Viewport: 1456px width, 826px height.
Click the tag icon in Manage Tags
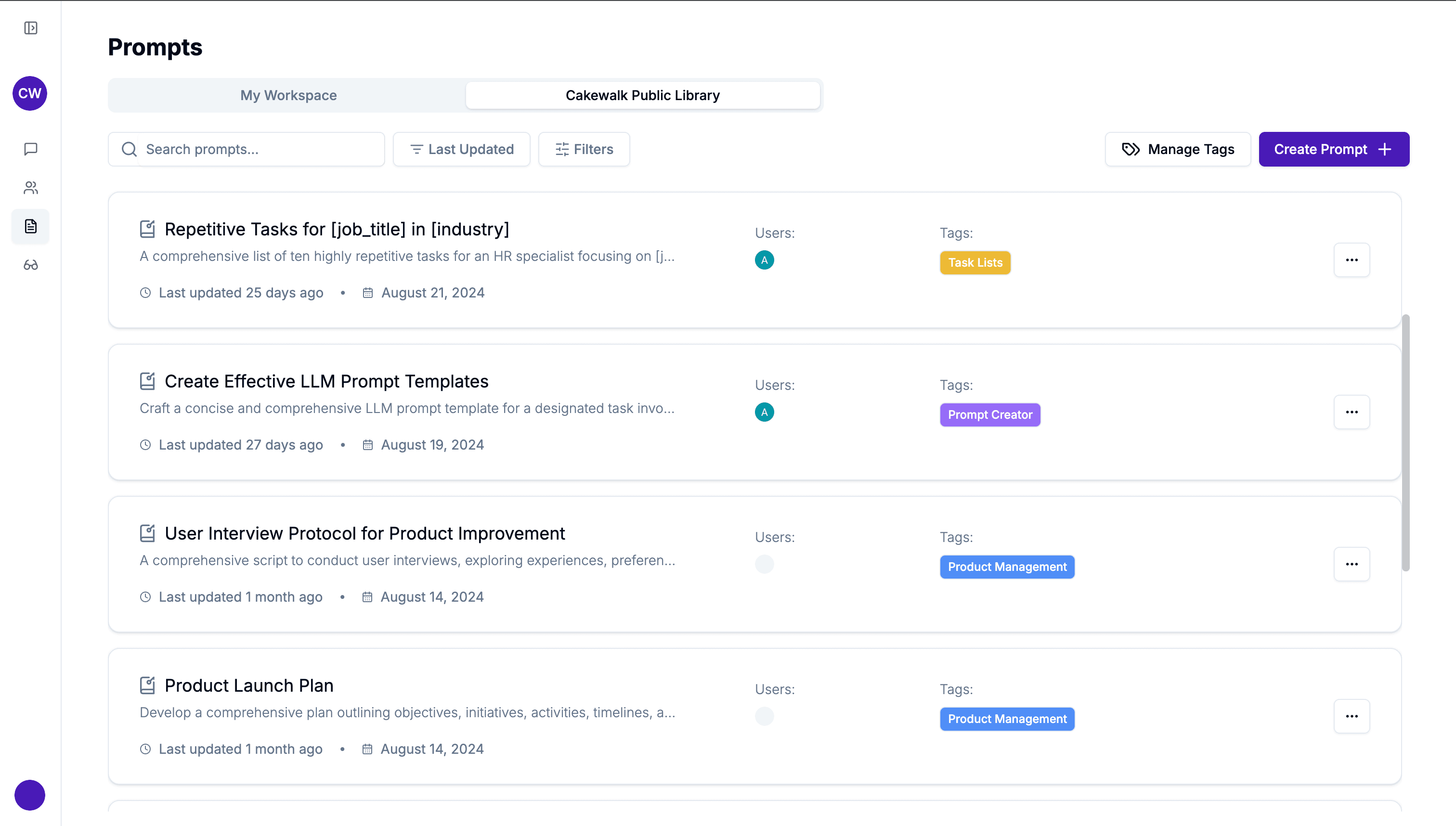pos(1131,149)
